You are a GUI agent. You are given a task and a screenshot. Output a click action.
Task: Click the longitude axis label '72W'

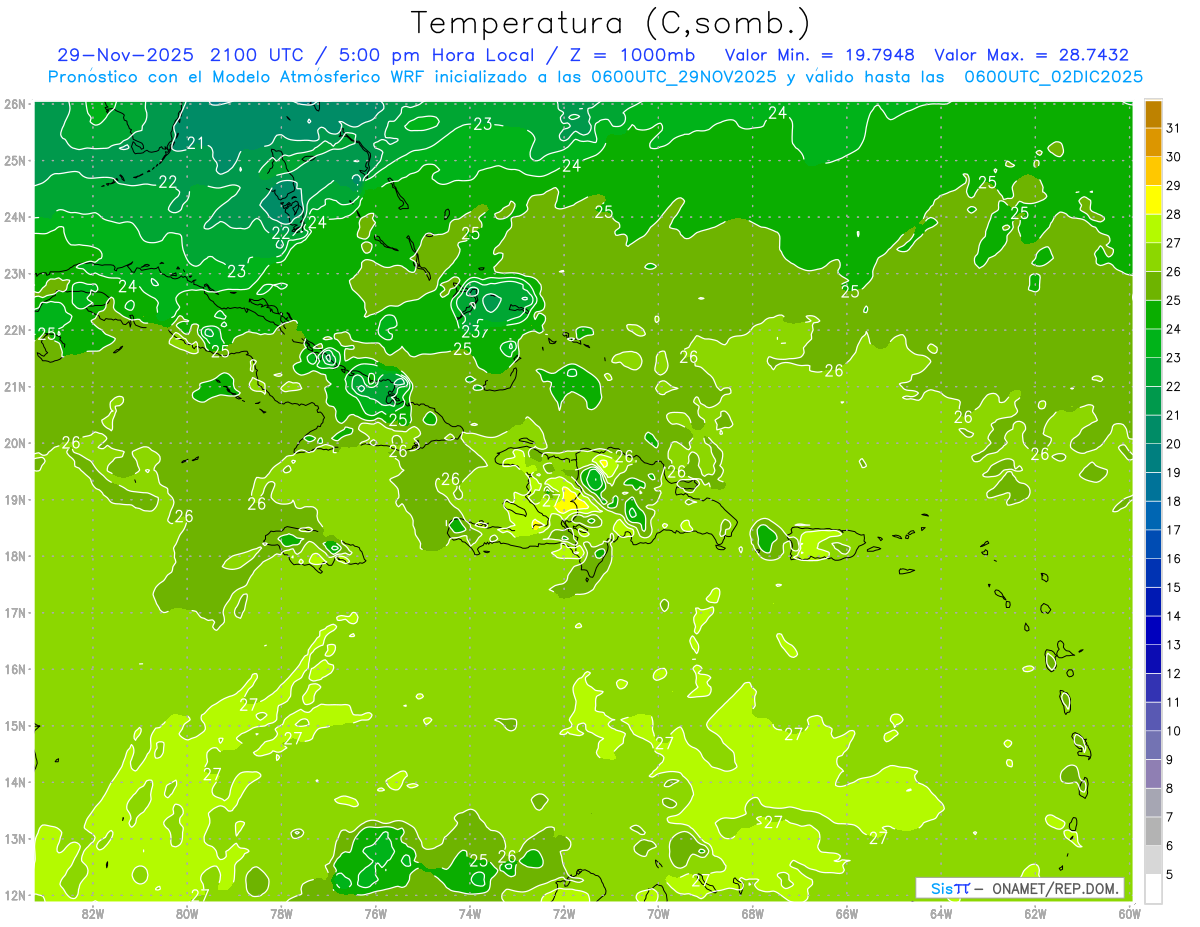564,913
